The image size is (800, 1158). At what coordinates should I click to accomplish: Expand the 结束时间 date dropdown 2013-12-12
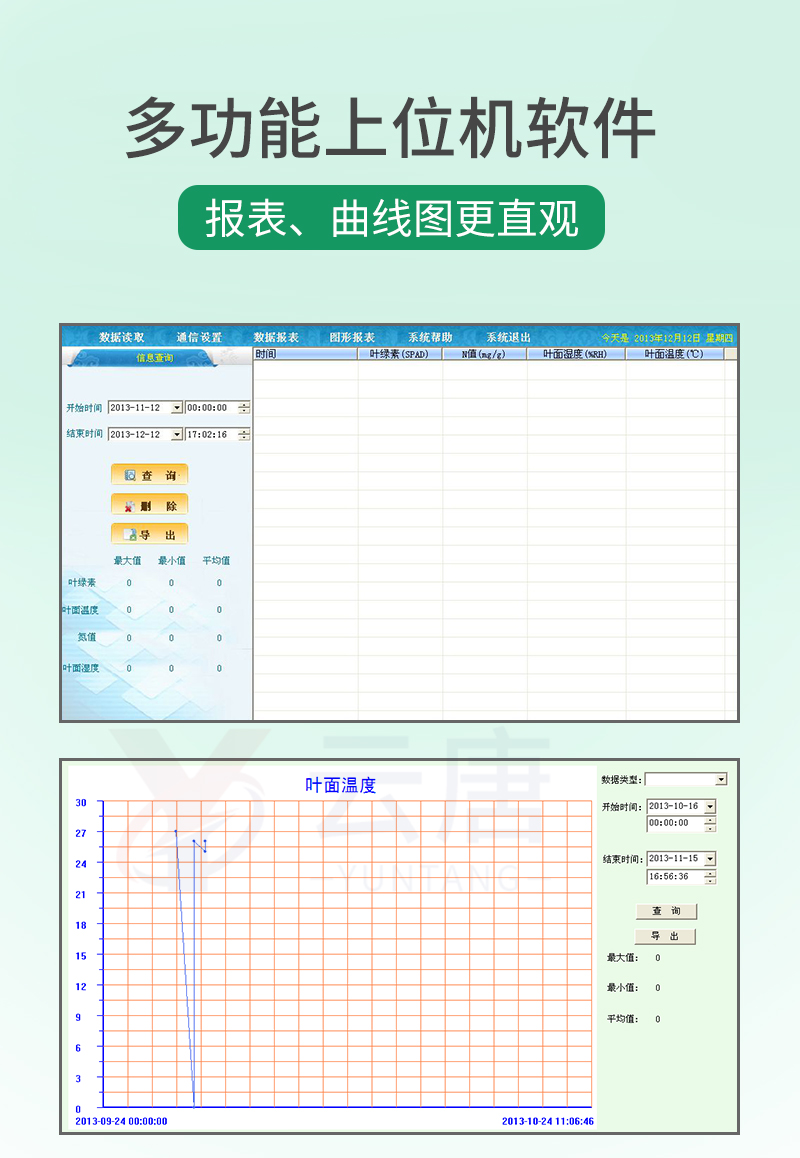coord(177,435)
